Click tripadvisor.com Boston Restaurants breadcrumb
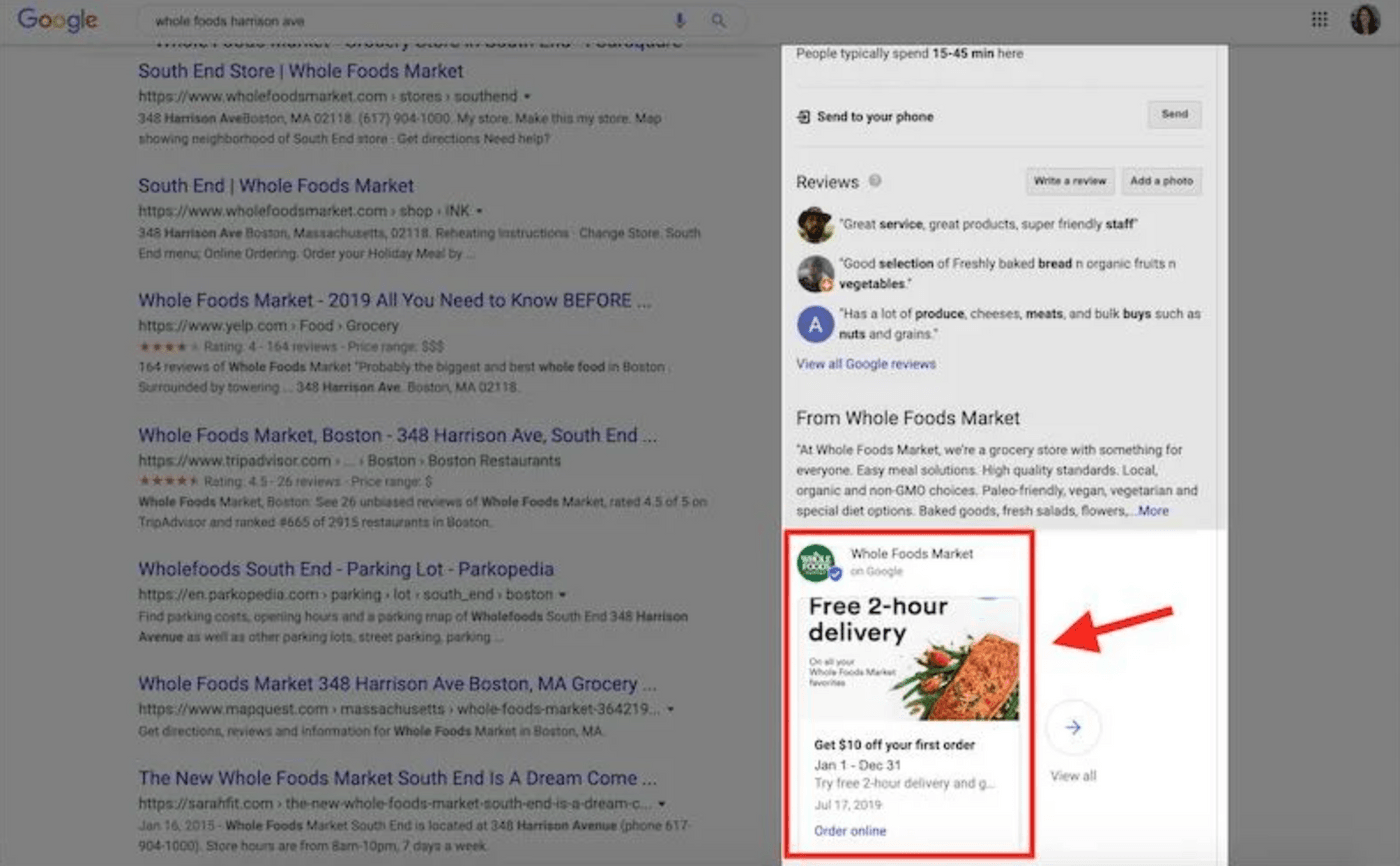This screenshot has height=866, width=1400. tap(349, 461)
